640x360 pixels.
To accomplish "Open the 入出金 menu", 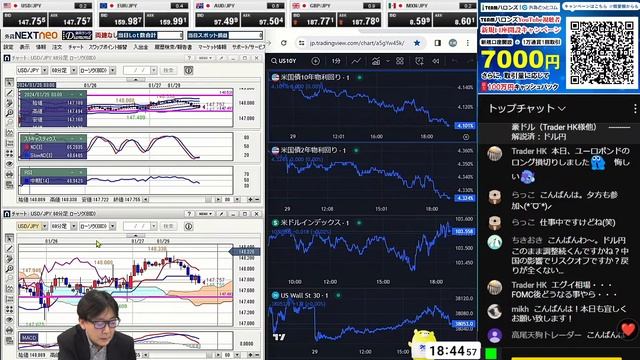I will (140, 47).
